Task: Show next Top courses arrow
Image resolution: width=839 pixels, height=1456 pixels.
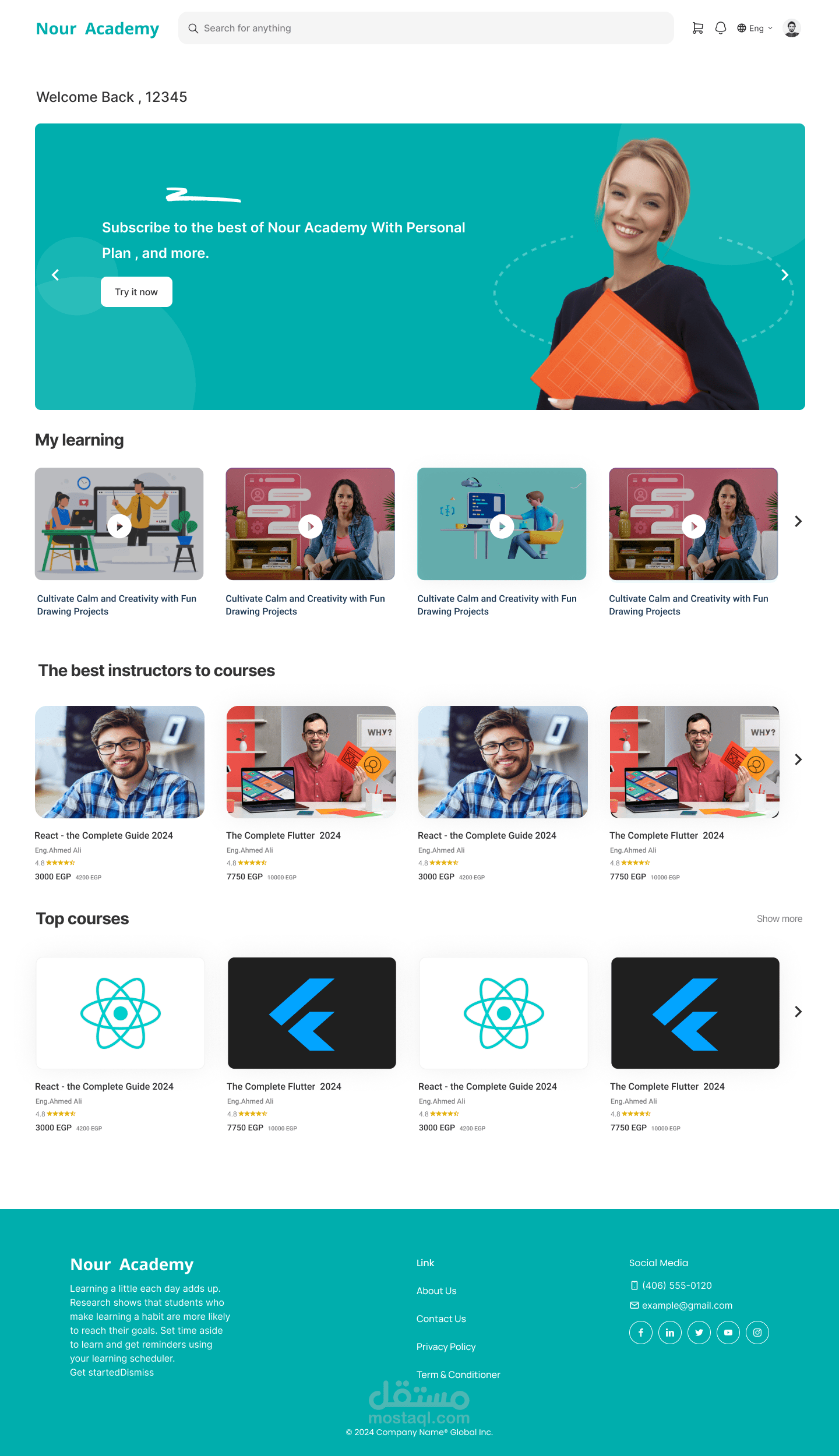Action: pyautogui.click(x=798, y=1012)
